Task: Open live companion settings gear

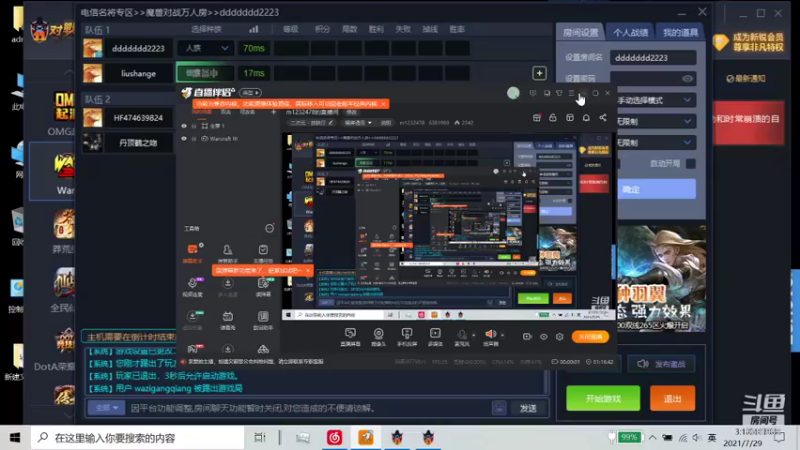Action: click(560, 337)
